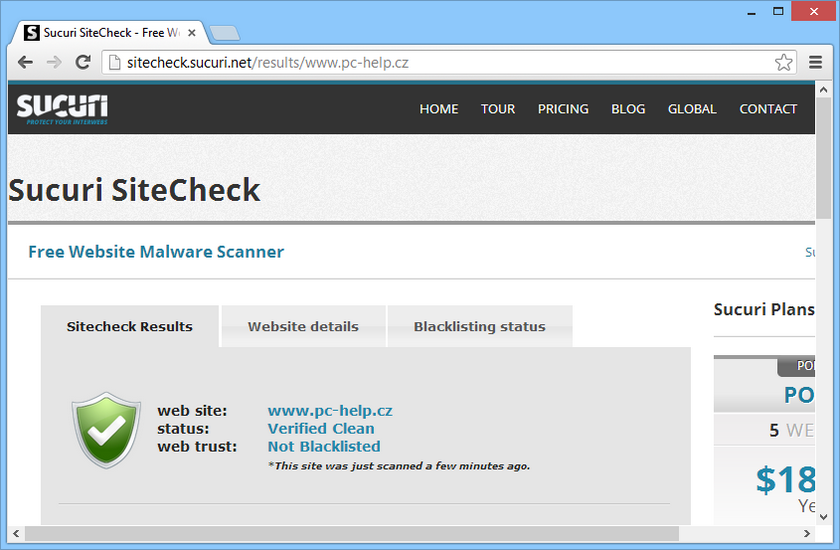Click the horizontal scrollbar thumb
Viewport: 840px width, 550px height.
[351, 533]
